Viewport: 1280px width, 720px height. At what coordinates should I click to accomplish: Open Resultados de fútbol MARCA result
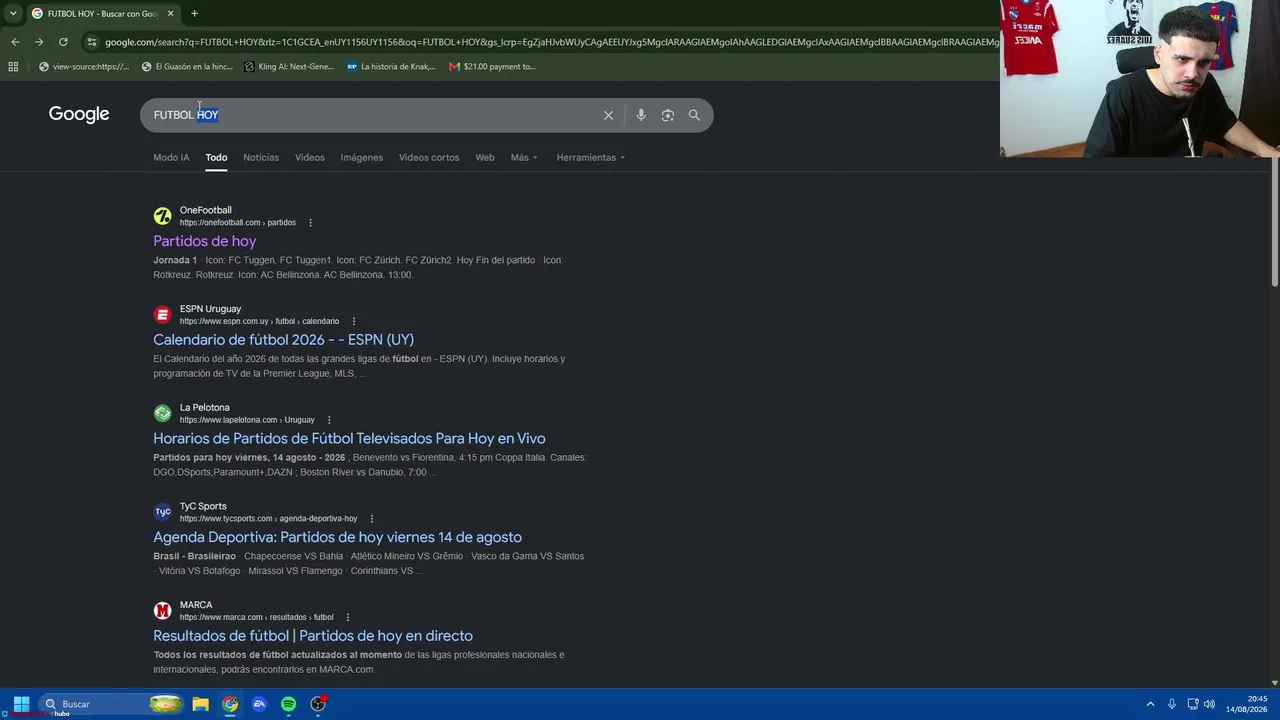point(313,636)
